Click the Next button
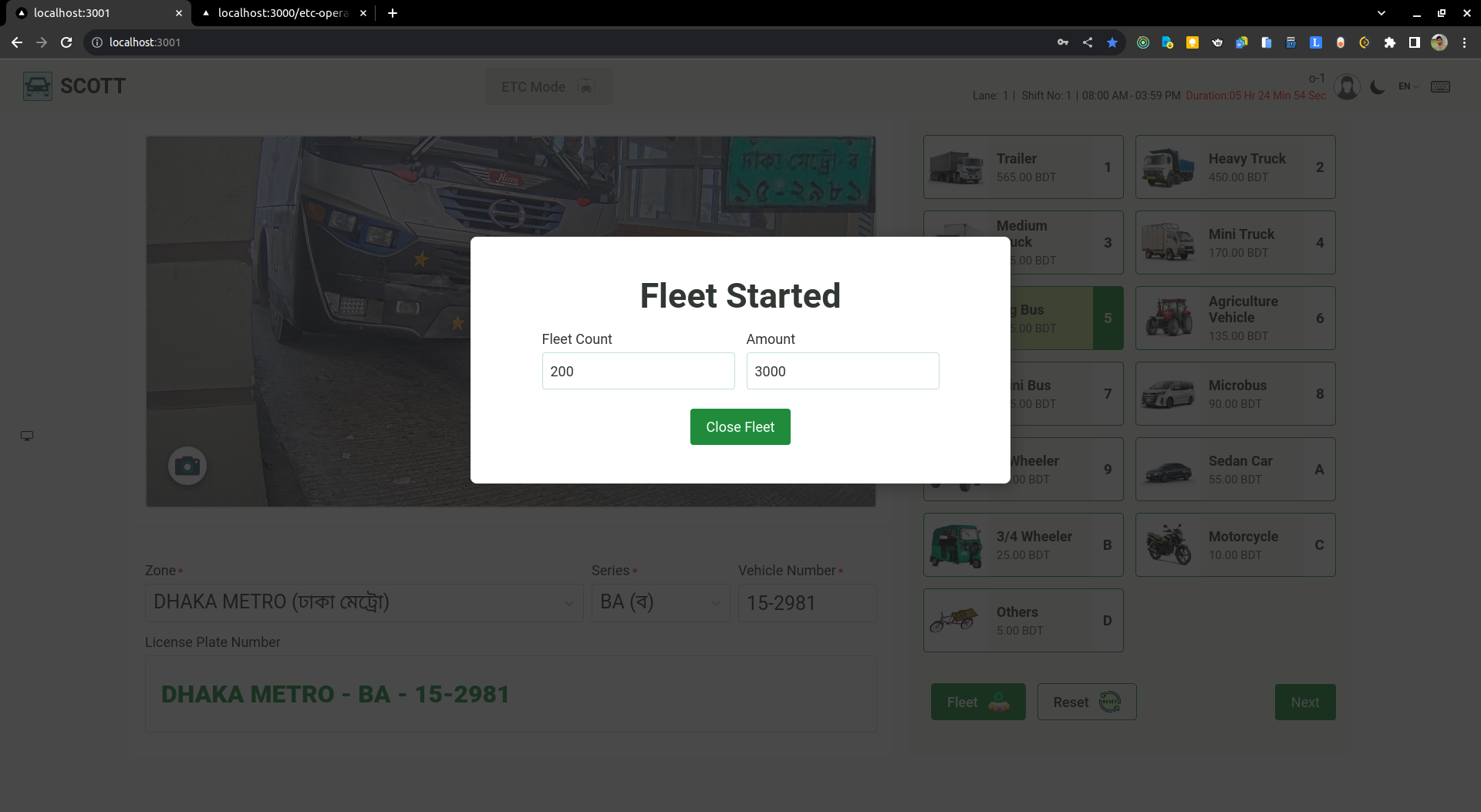 point(1305,702)
